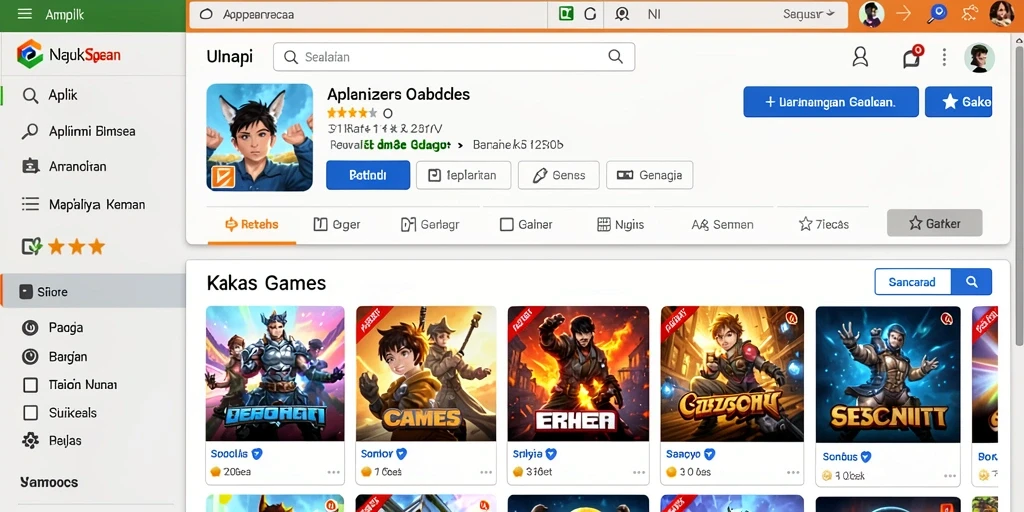Open the more options dots on Sooclis card

tap(334, 472)
